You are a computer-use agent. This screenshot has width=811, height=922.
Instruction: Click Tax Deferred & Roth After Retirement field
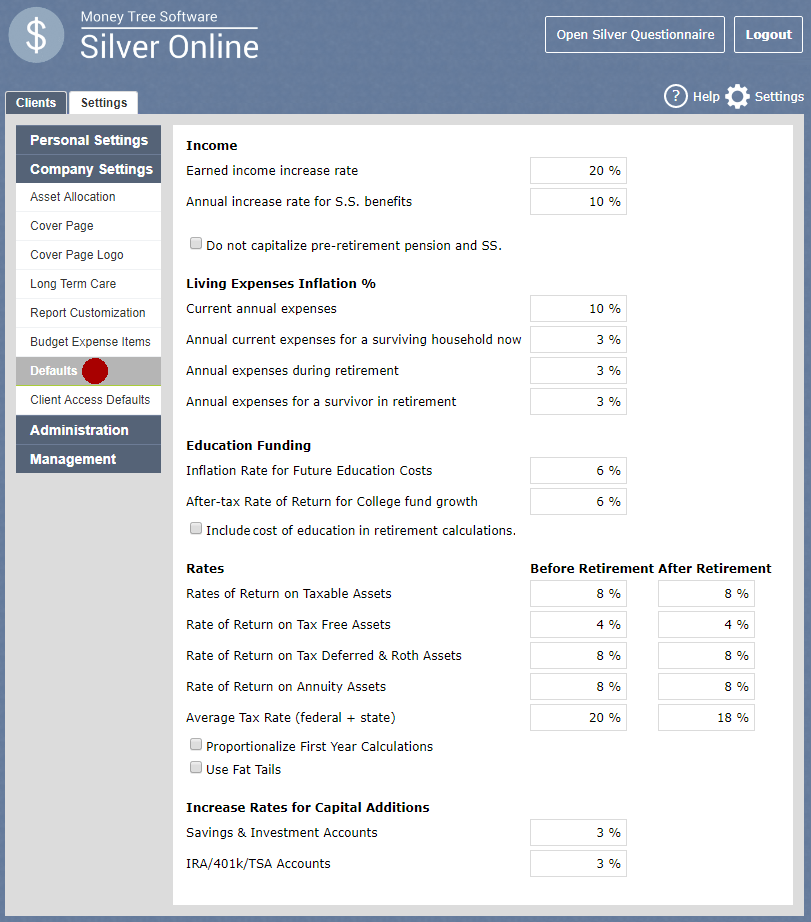click(706, 656)
